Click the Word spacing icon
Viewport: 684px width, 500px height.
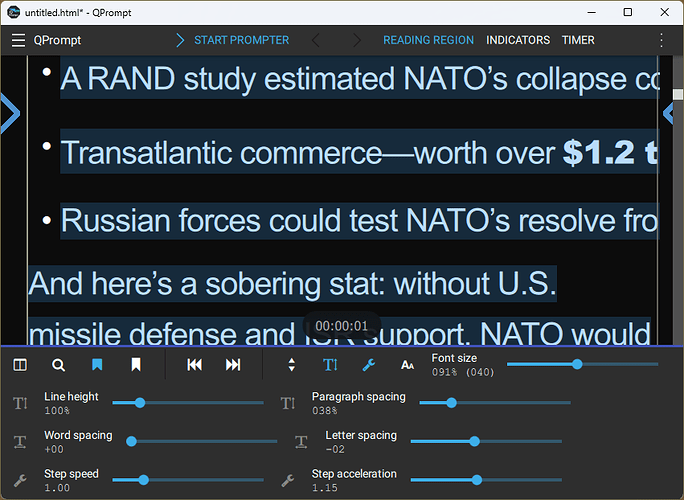pos(20,442)
